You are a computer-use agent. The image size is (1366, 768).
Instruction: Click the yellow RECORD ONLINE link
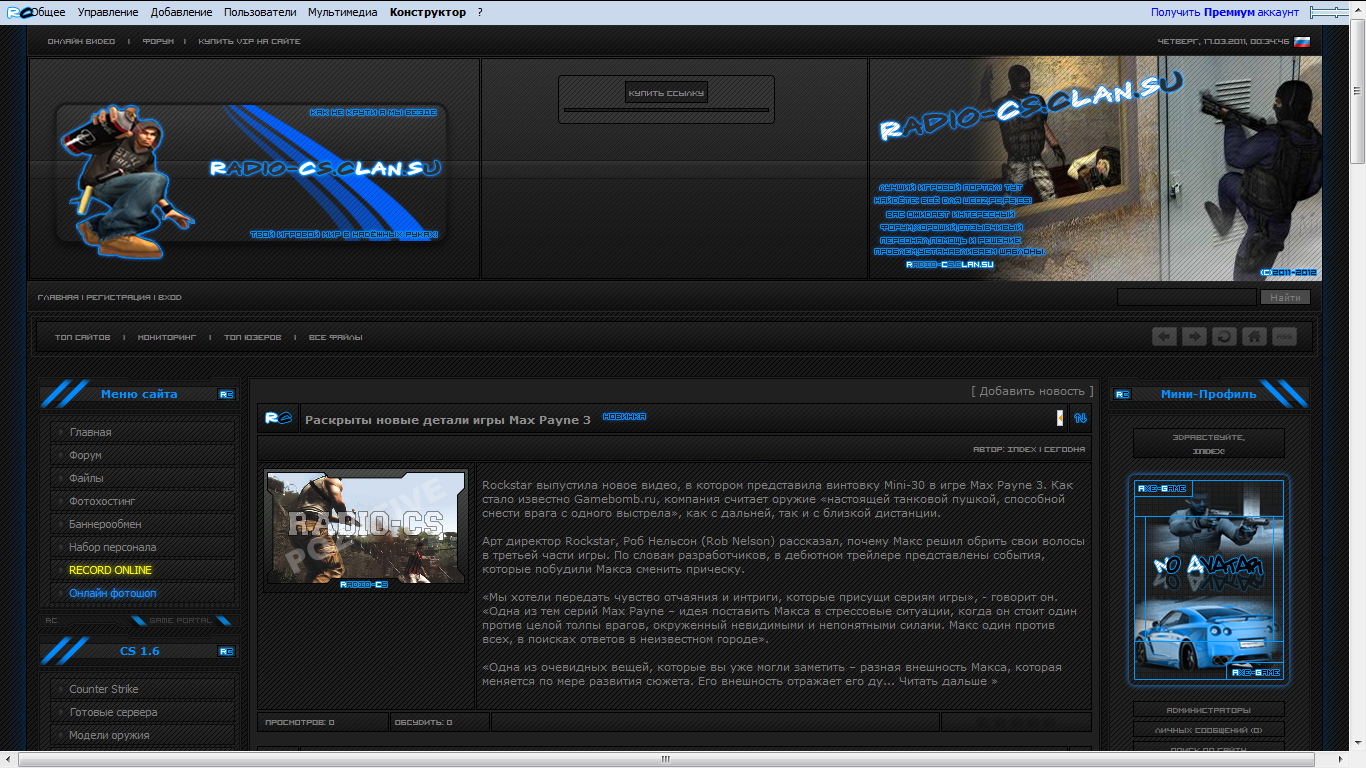pos(110,570)
